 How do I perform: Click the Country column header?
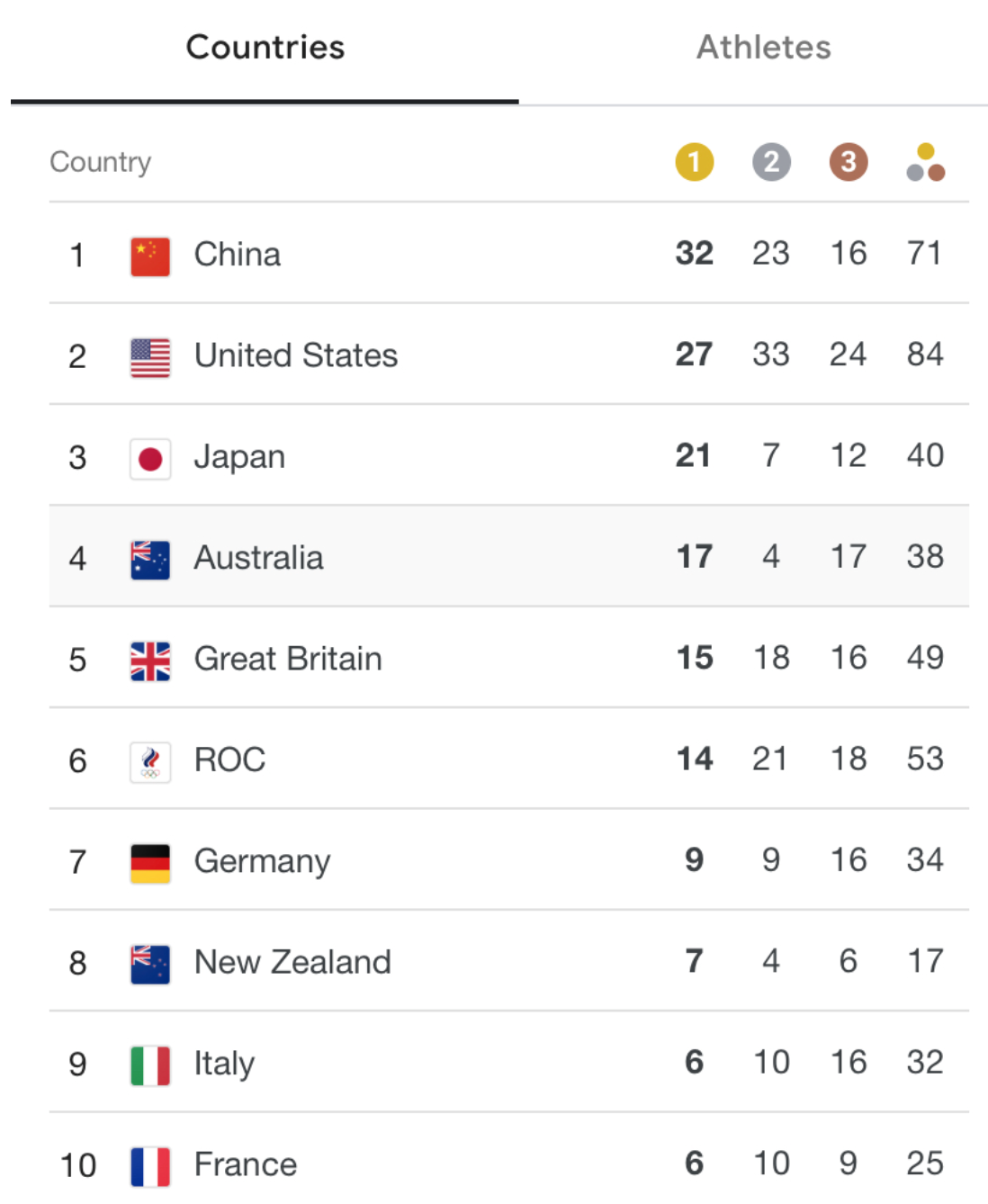pos(100,162)
